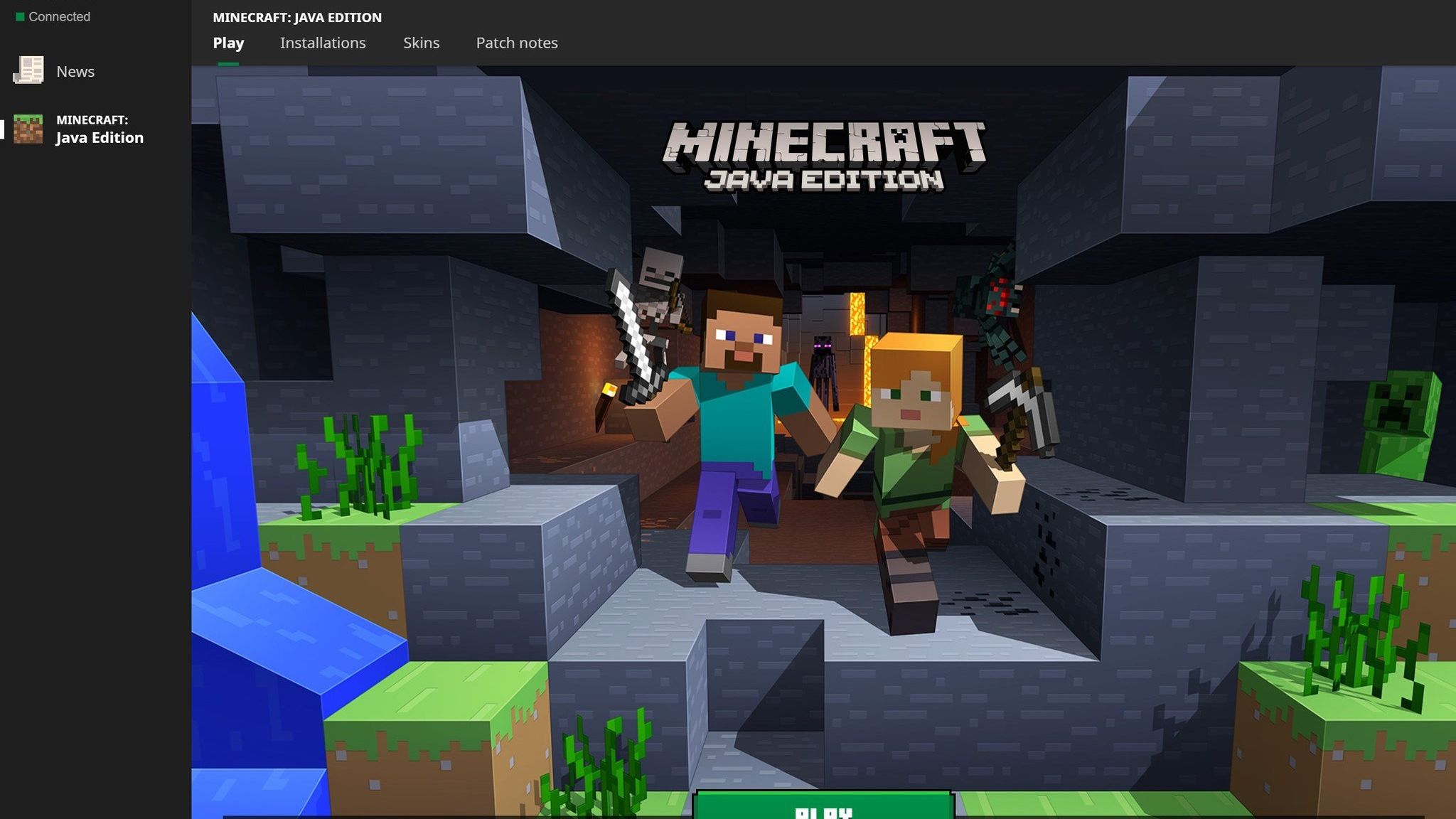View the Patch notes tab

click(x=517, y=43)
